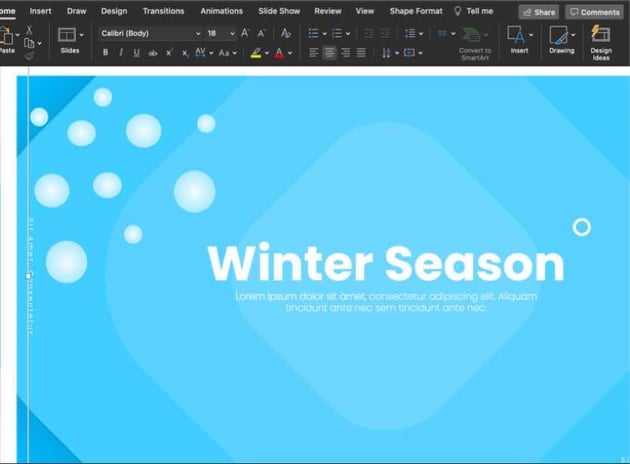Toggle underline on selected text
630x464 pixels.
point(136,53)
